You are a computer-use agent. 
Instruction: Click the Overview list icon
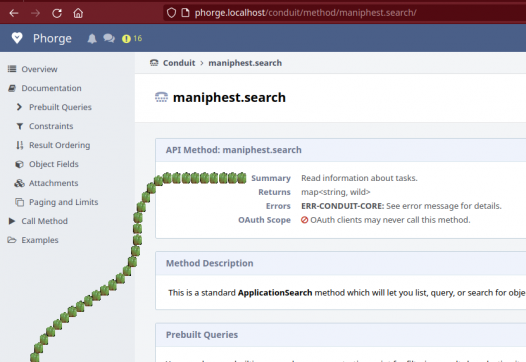click(x=12, y=69)
